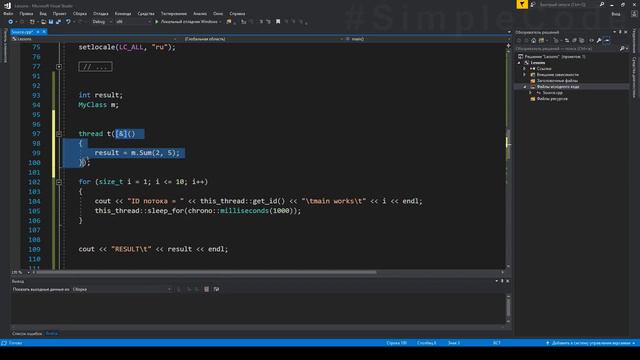Click the editor horizontal scrollbar thumb
The width and height of the screenshot is (640, 360).
(207, 272)
